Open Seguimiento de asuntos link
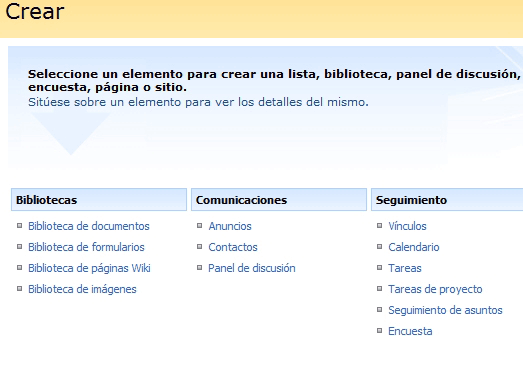Screen dimensions: 523x380 coord(445,310)
